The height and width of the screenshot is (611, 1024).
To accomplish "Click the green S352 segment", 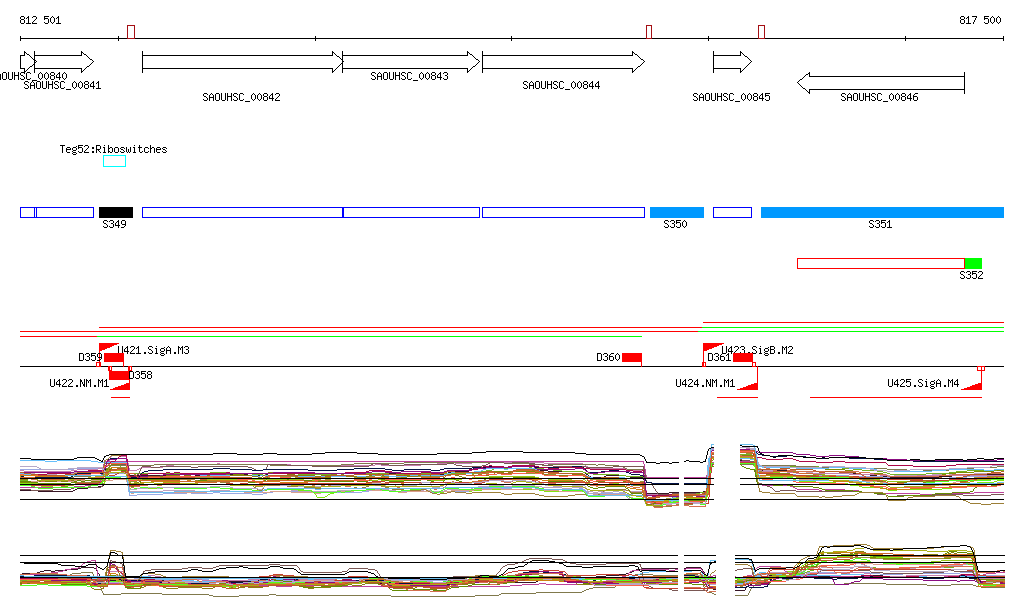I will [x=973, y=263].
